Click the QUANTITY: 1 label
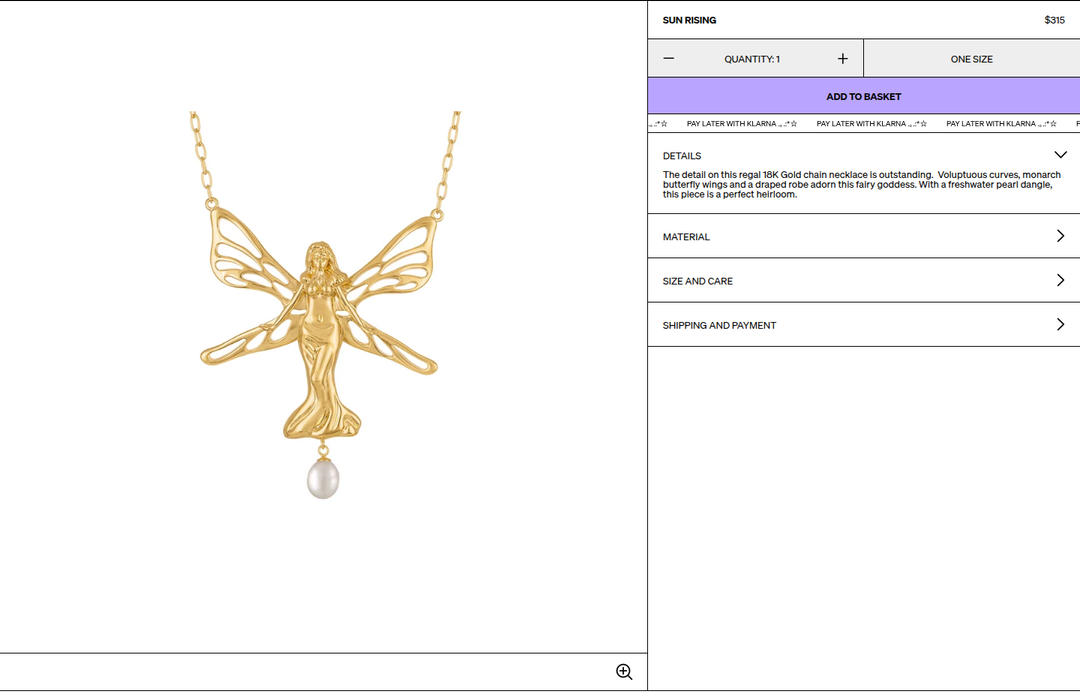The height and width of the screenshot is (692, 1080). tap(752, 59)
